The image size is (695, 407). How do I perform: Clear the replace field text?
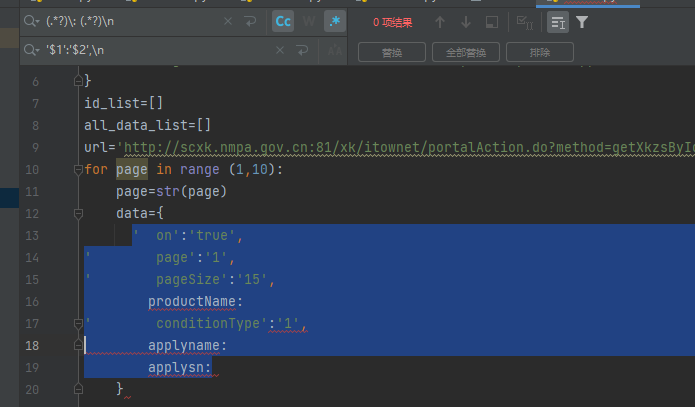pos(280,50)
